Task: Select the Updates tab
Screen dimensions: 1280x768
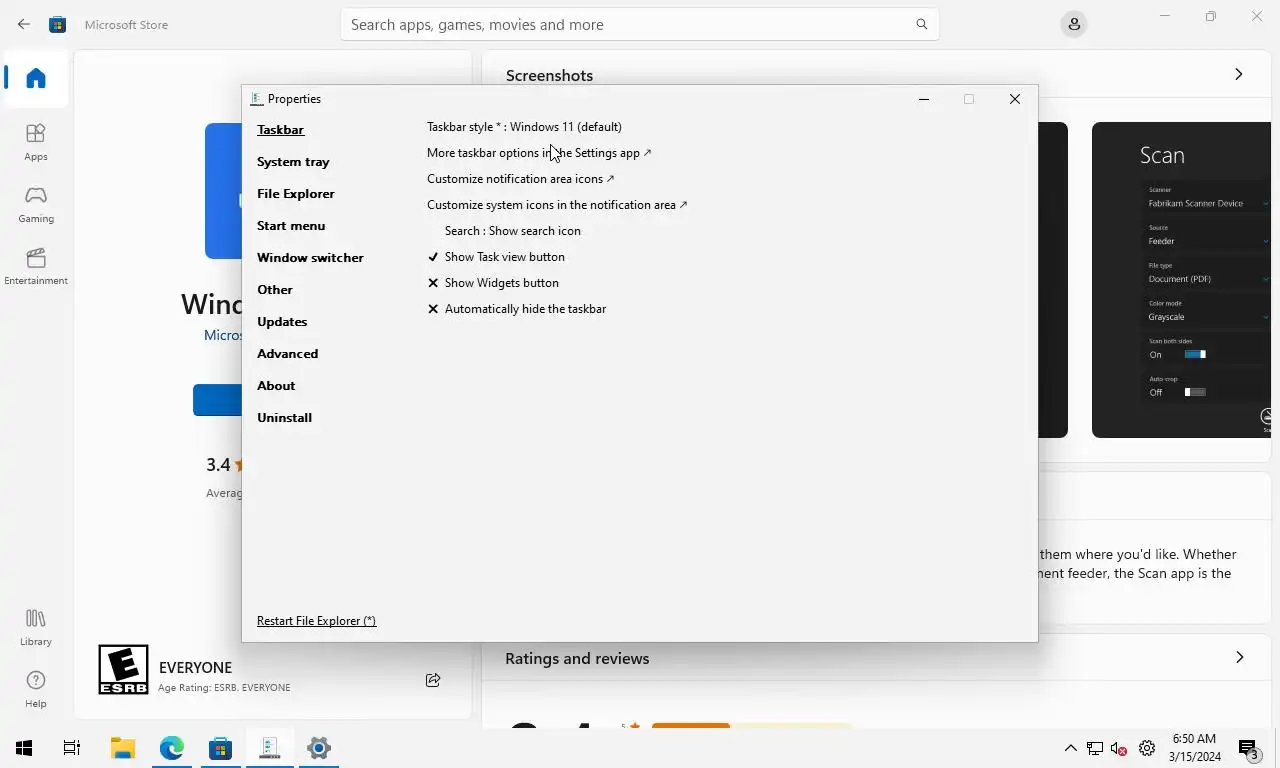Action: click(282, 322)
